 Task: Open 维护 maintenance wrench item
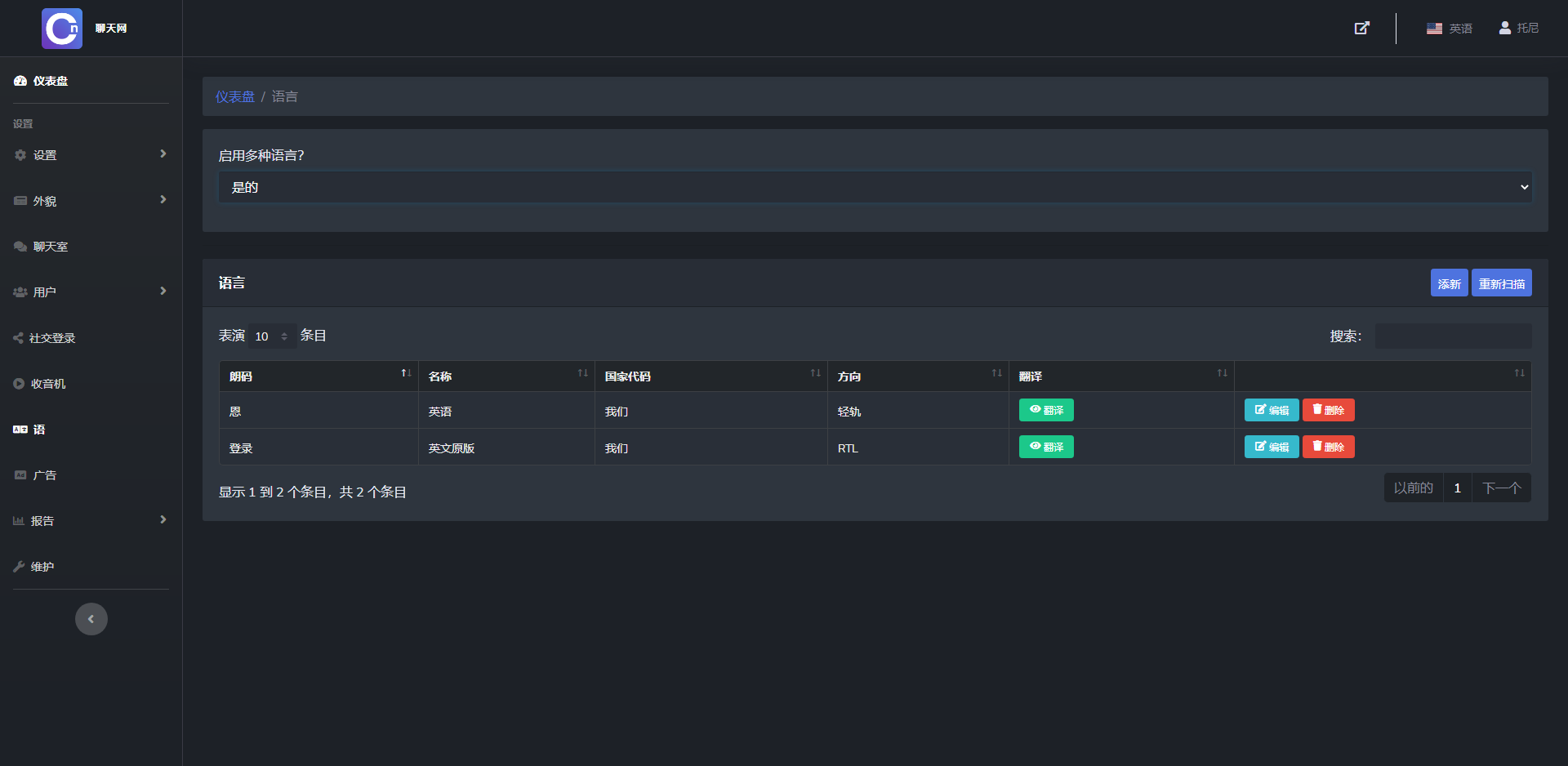point(42,567)
